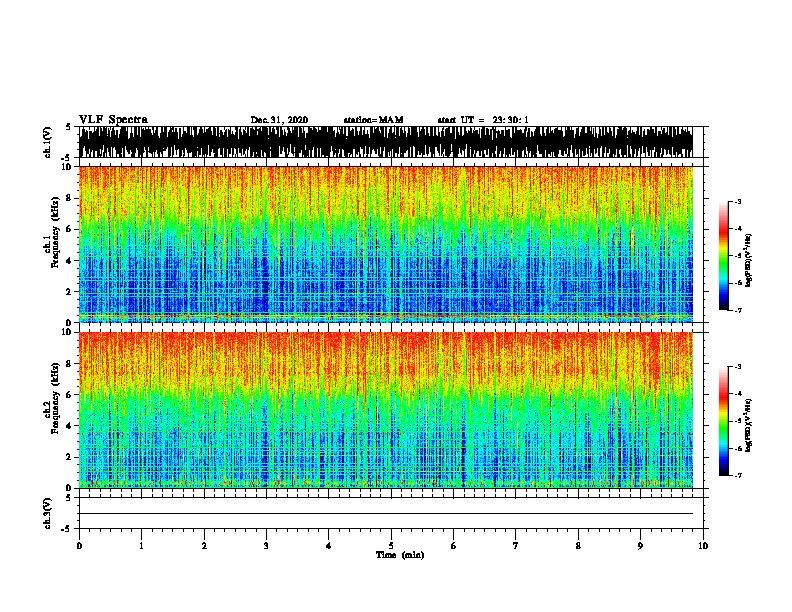Click time axis tick label "1"
The height and width of the screenshot is (612, 792).
click(x=141, y=546)
